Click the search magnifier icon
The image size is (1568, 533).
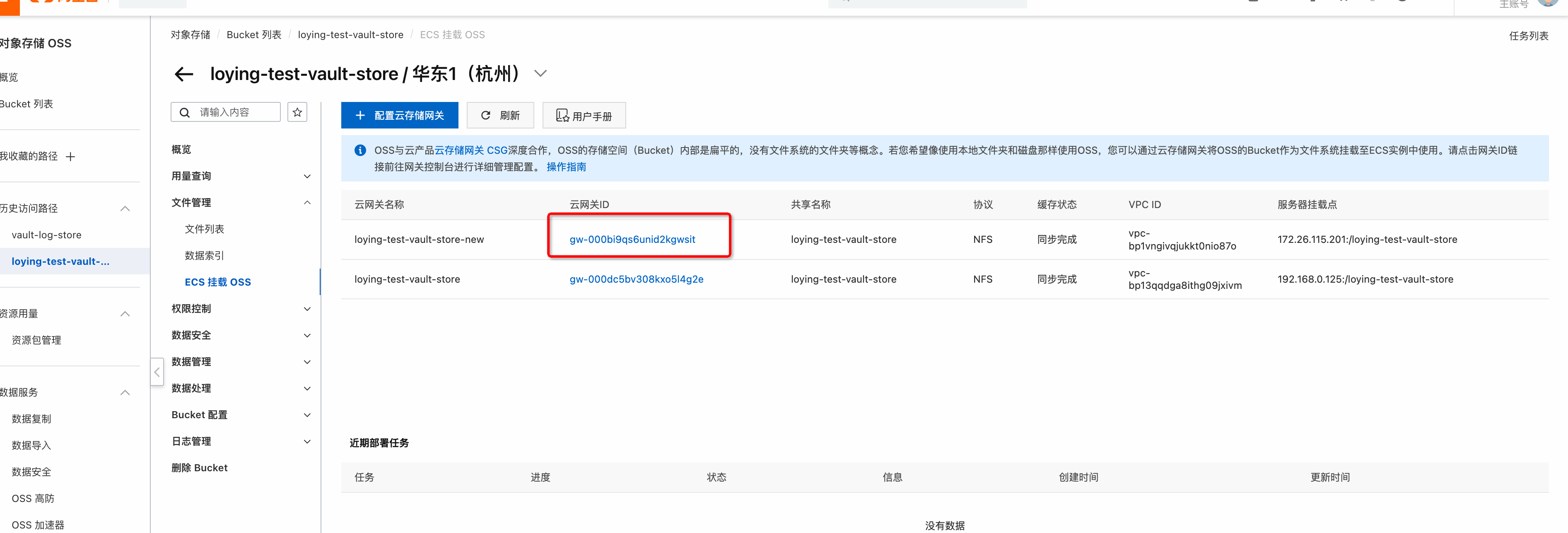[x=184, y=112]
